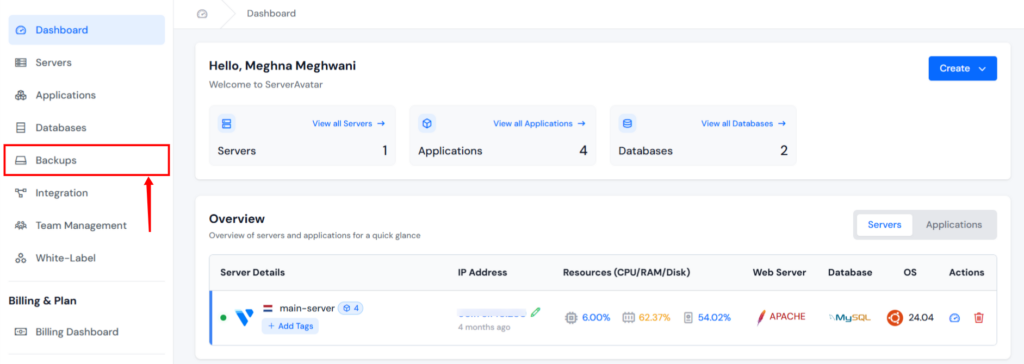Open the Create dropdown button
Image resolution: width=1024 pixels, height=364 pixels.
pos(963,68)
